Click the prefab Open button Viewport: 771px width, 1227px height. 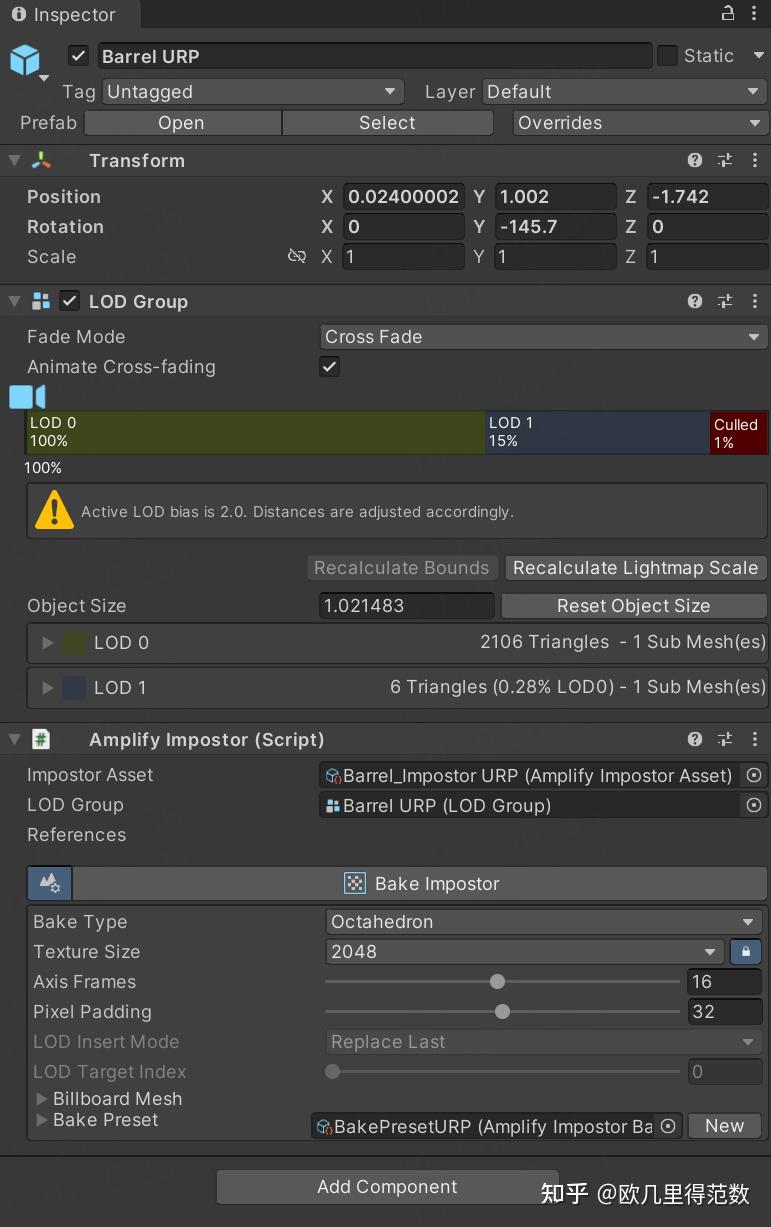pos(182,122)
